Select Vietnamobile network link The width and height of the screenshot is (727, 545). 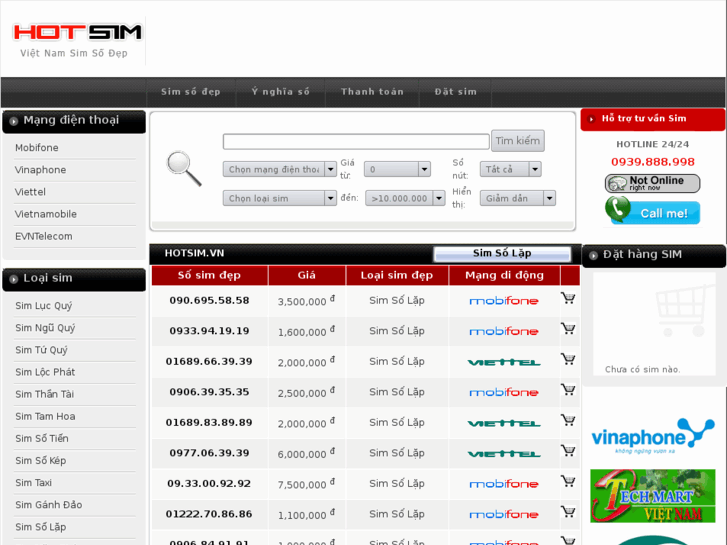tap(46, 214)
